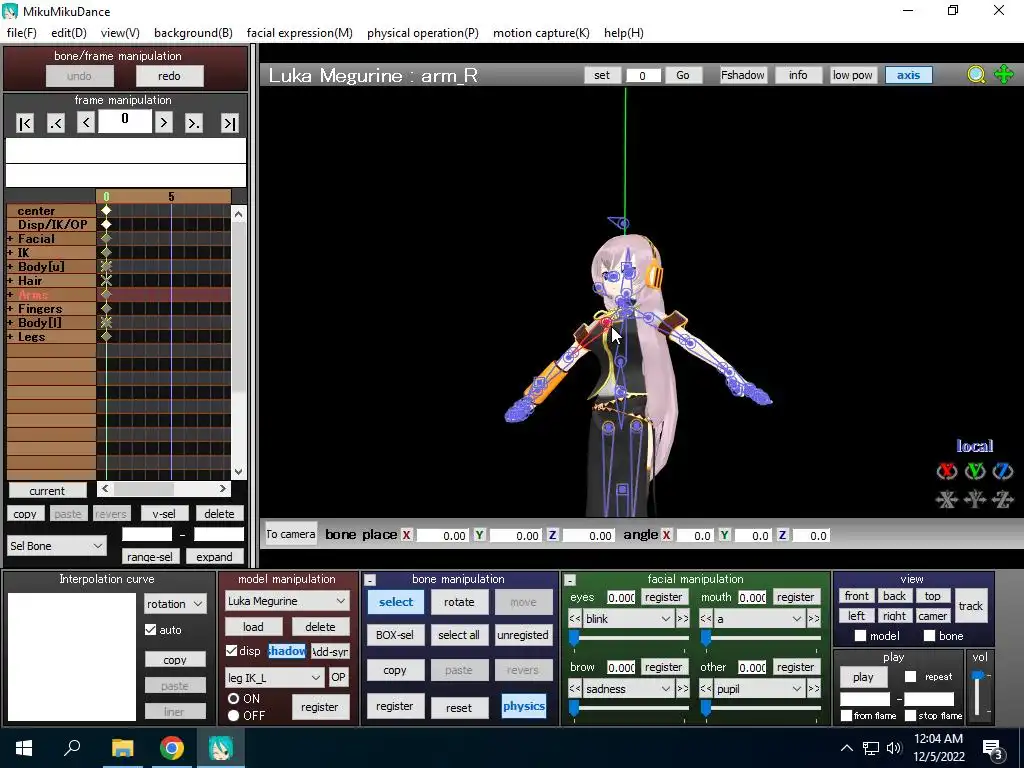This screenshot has height=768, width=1024.
Task: Open the motion capture(K) menu
Action: [x=541, y=33]
